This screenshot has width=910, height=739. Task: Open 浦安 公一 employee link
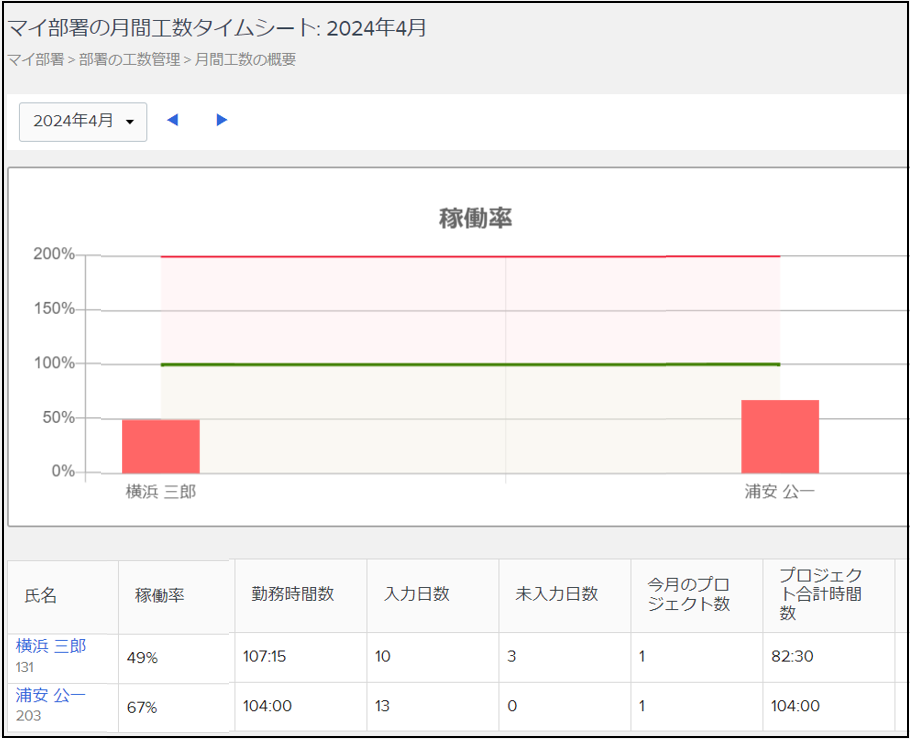51,695
